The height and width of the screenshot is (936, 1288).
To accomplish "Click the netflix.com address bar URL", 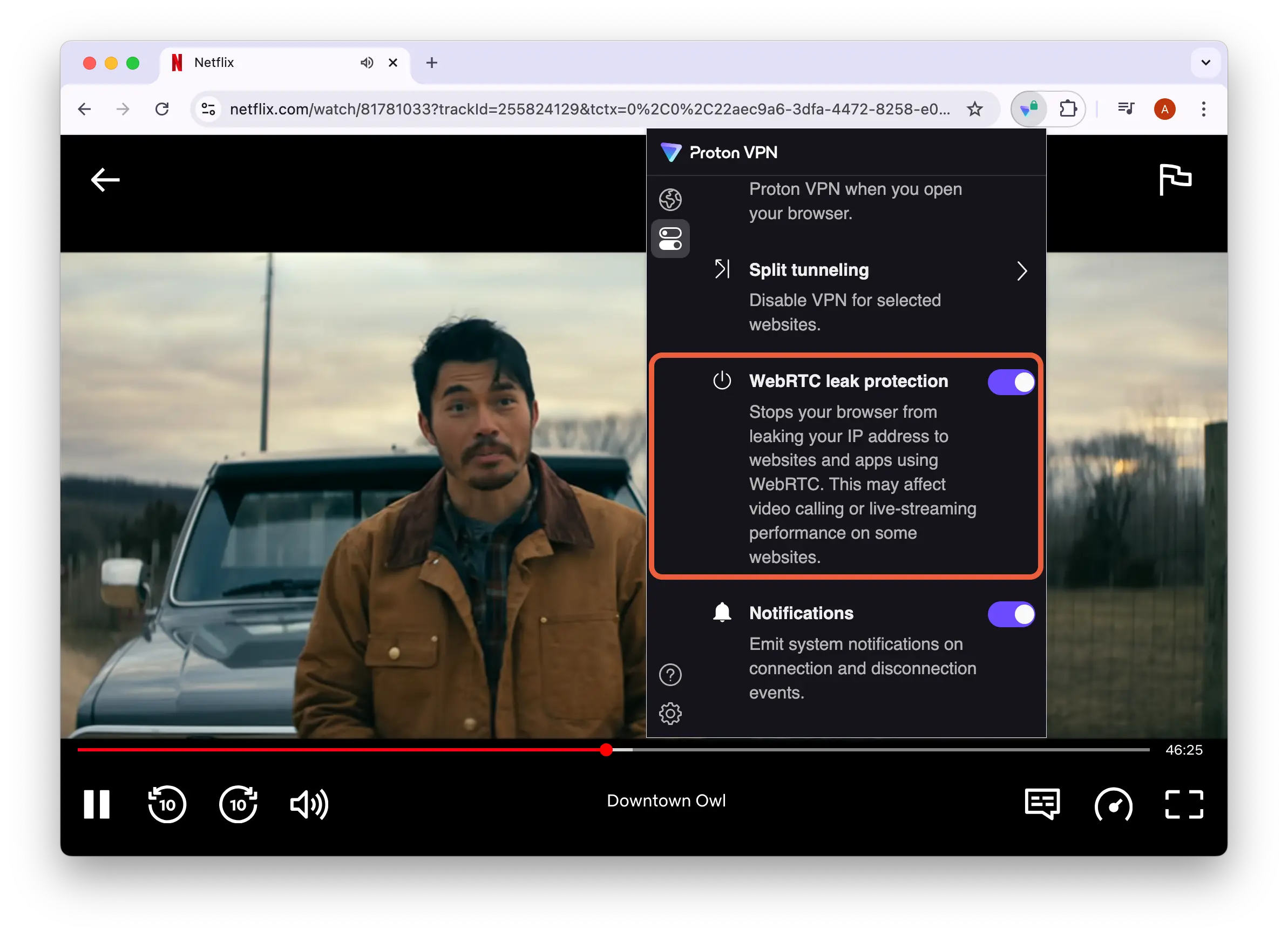I will click(x=589, y=109).
